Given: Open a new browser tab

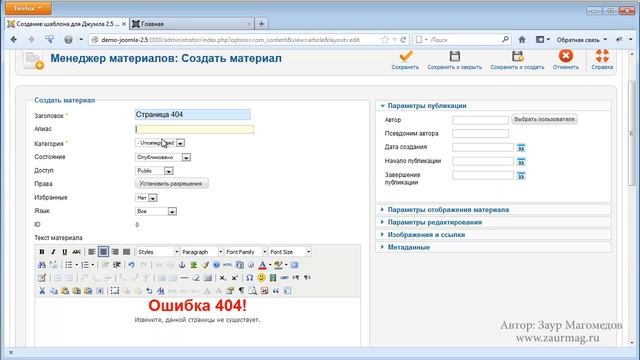Looking at the screenshot, I should pyautogui.click(x=261, y=24).
